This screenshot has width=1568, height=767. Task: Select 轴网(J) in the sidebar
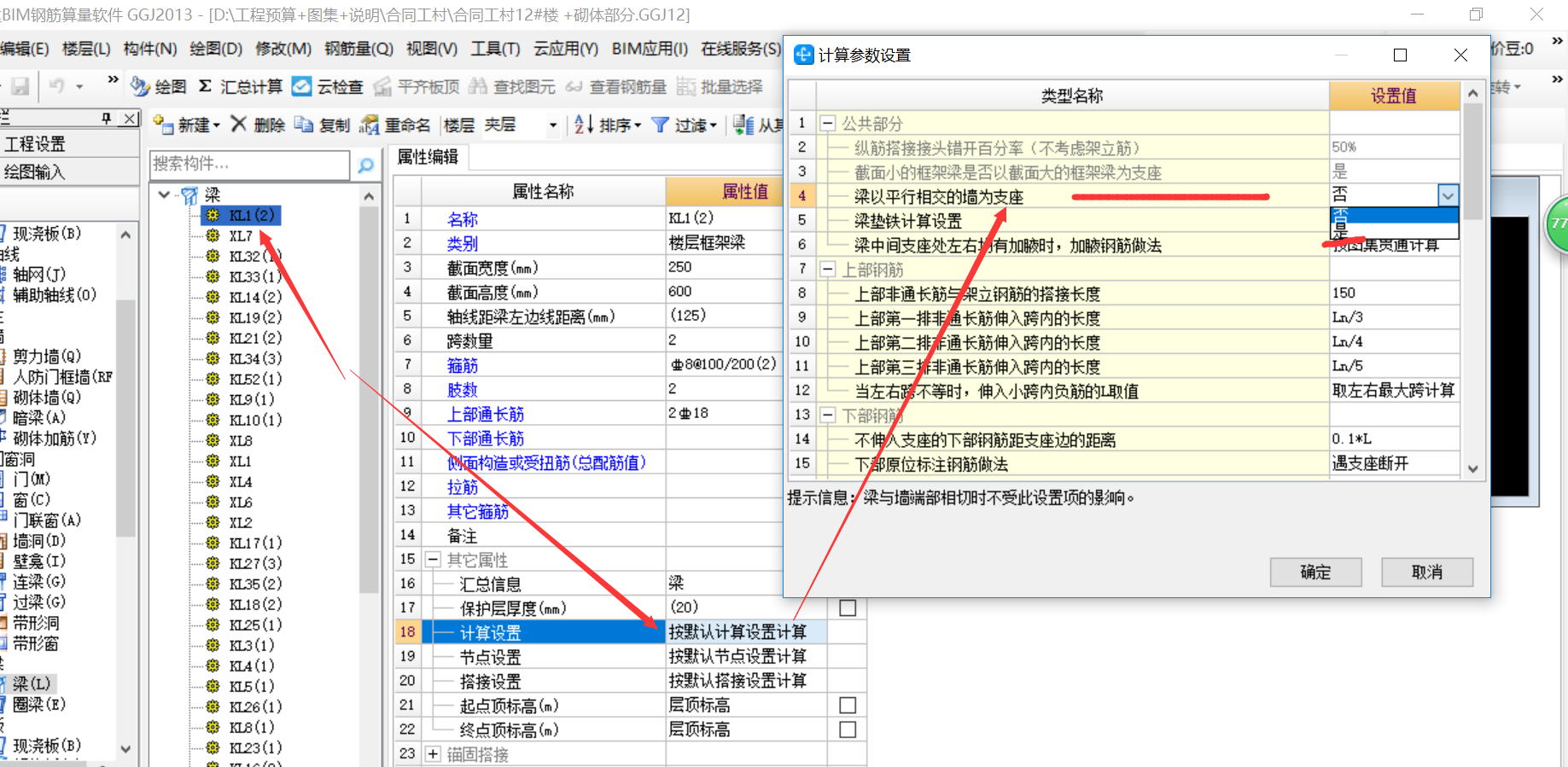pos(39,275)
